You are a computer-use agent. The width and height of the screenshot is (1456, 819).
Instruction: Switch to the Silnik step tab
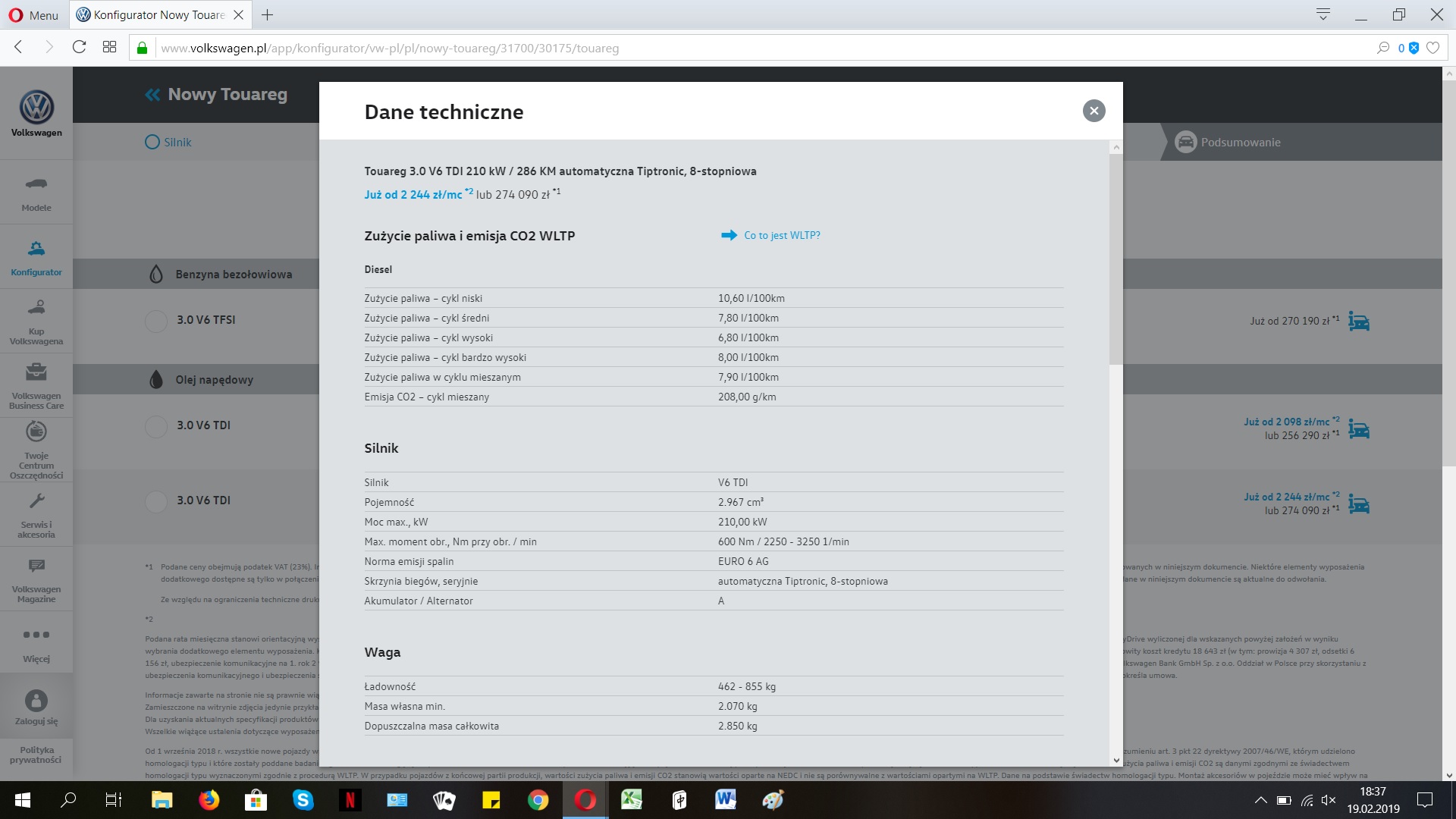(168, 142)
